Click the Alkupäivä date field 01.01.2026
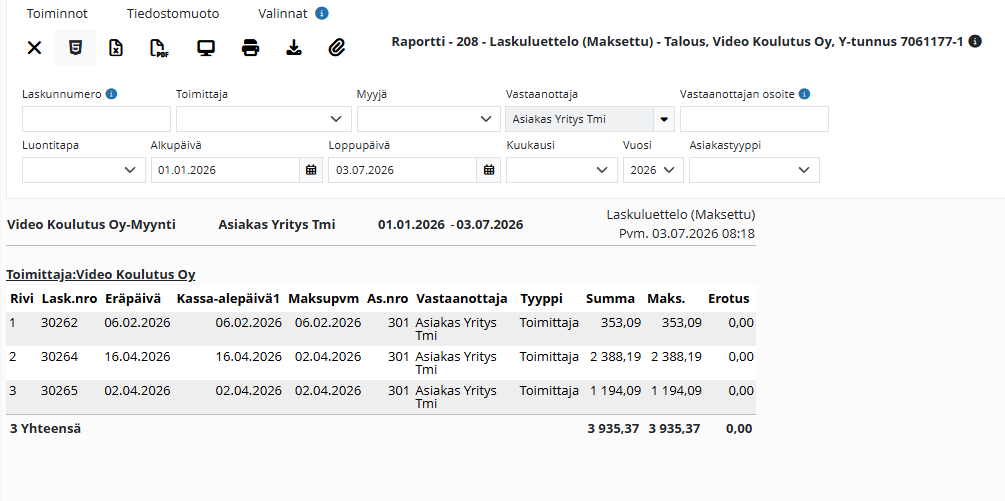Screen dimensions: 1005x501 tap(226, 170)
